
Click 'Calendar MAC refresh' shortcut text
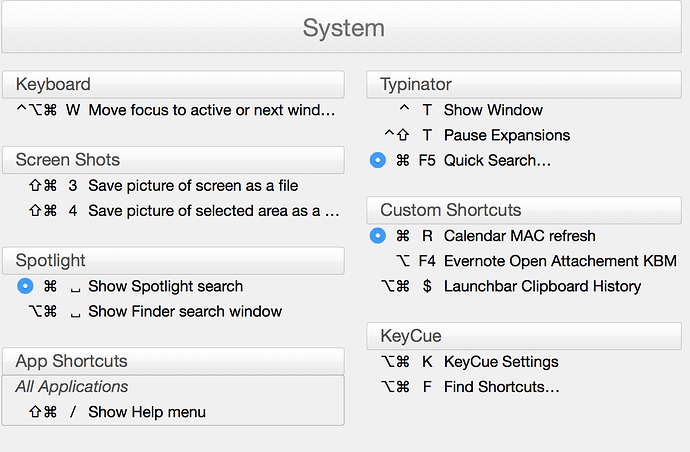pyautogui.click(x=520, y=236)
